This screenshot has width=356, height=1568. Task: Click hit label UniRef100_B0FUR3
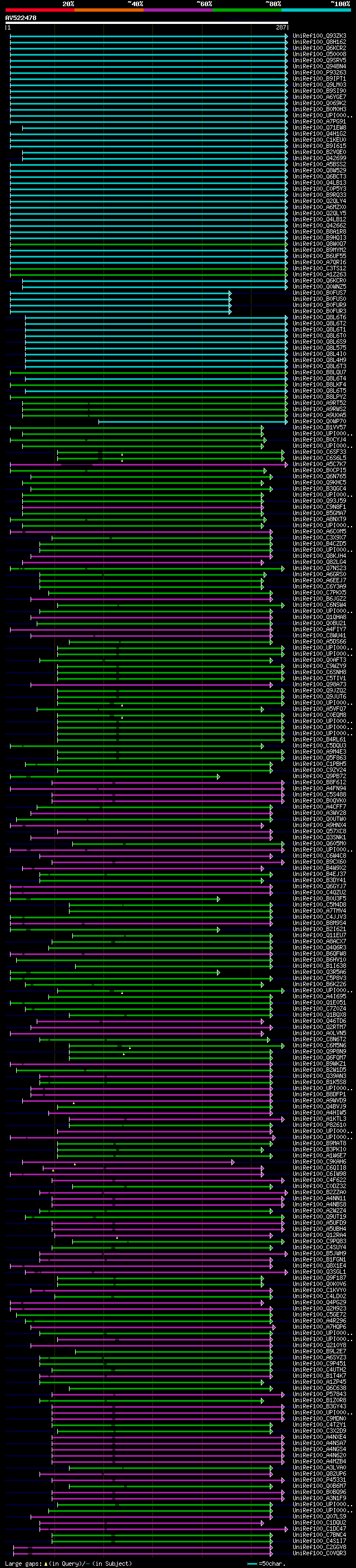(x=319, y=311)
